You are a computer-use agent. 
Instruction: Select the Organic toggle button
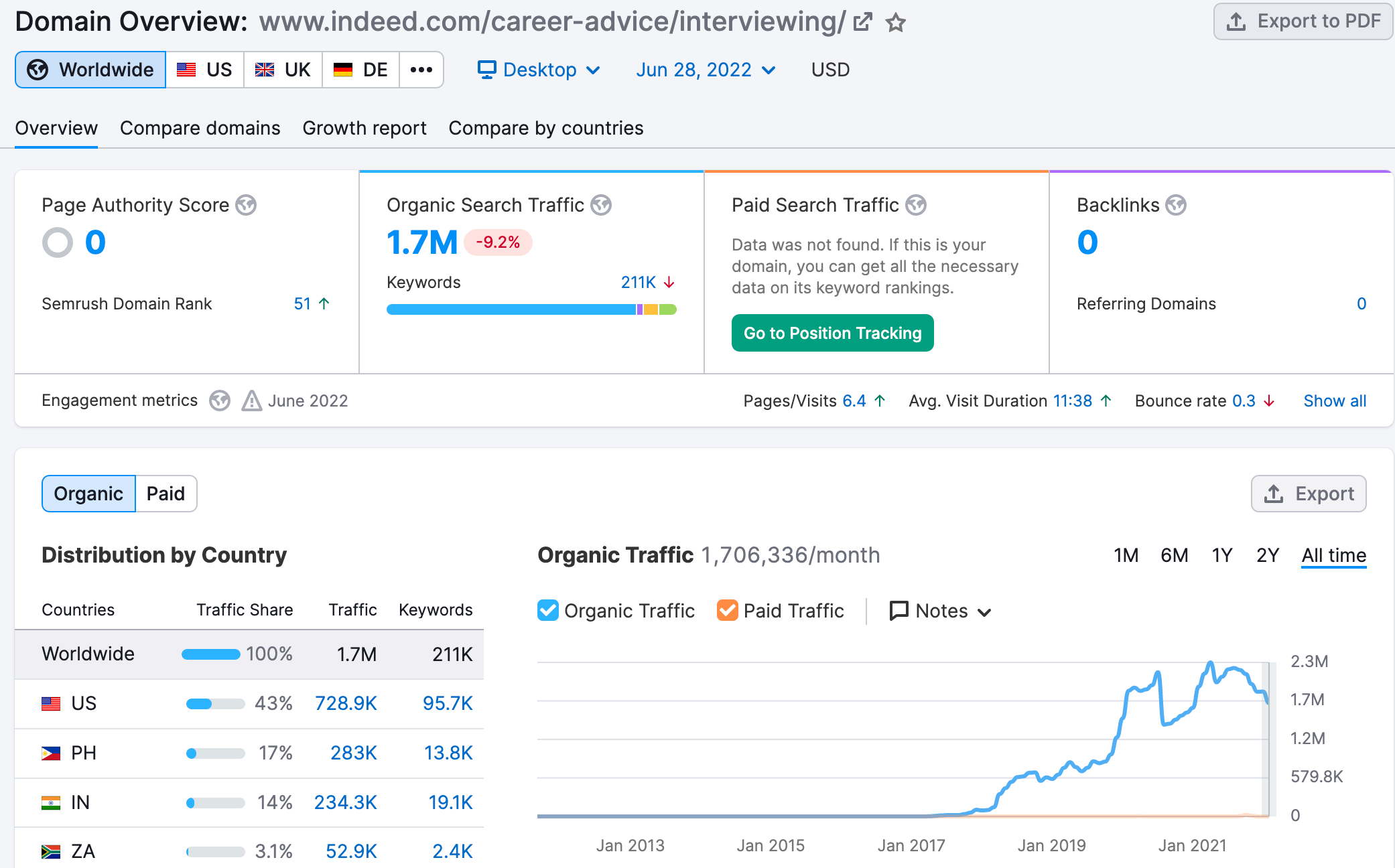88,494
